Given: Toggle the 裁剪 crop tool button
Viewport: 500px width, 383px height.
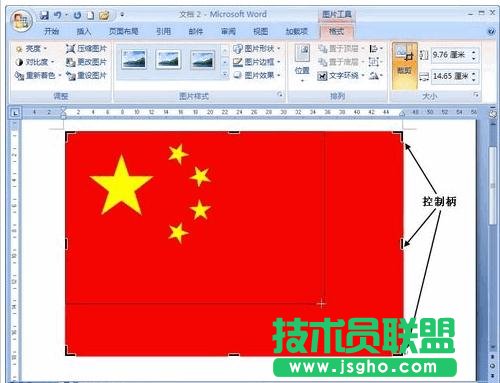Looking at the screenshot, I should [x=404, y=66].
